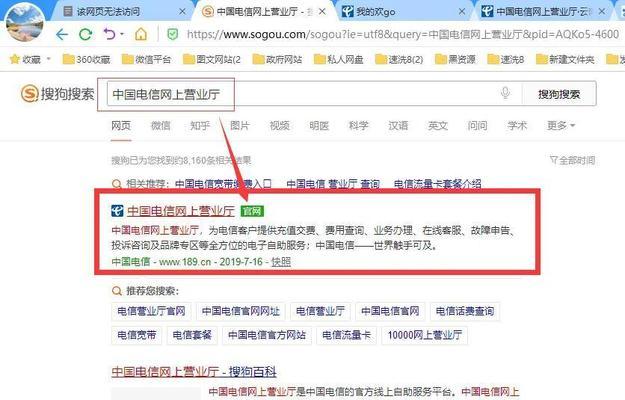Open the 新建文件夹 bookmark folder

(x=565, y=59)
